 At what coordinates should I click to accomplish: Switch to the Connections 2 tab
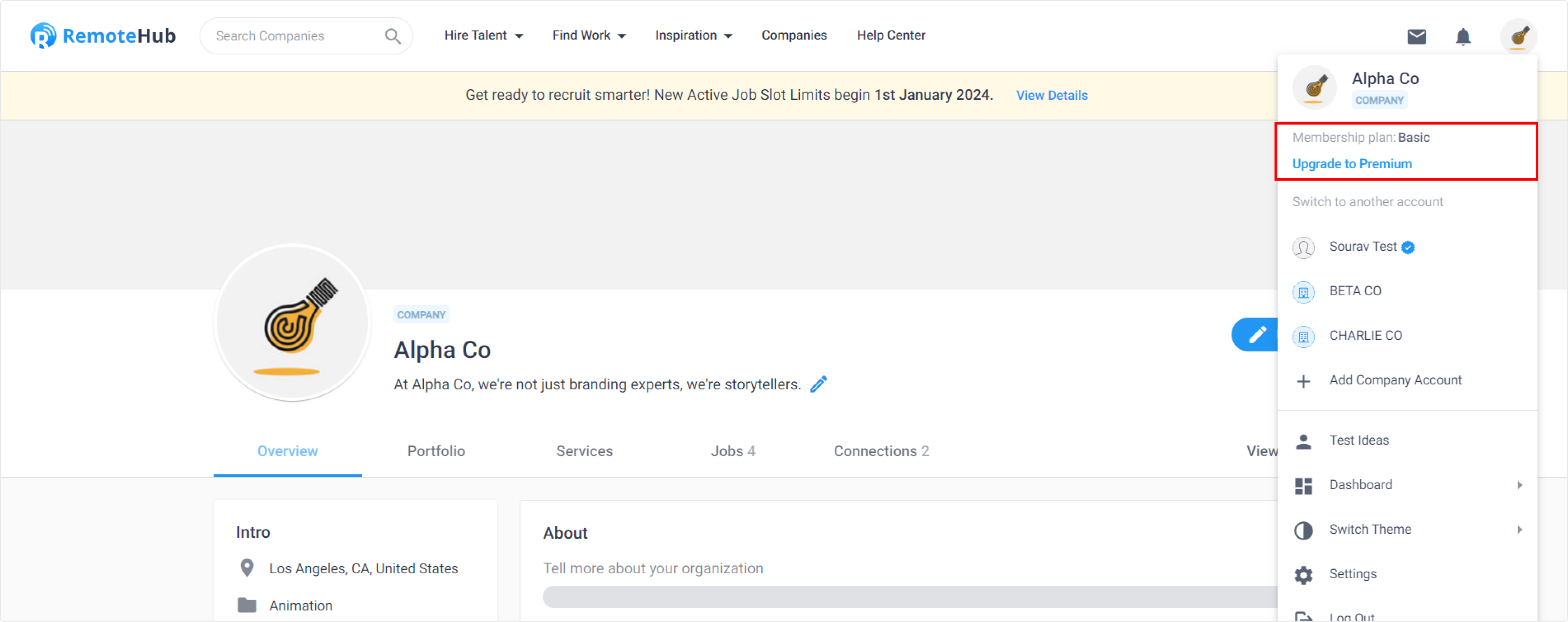(x=881, y=451)
